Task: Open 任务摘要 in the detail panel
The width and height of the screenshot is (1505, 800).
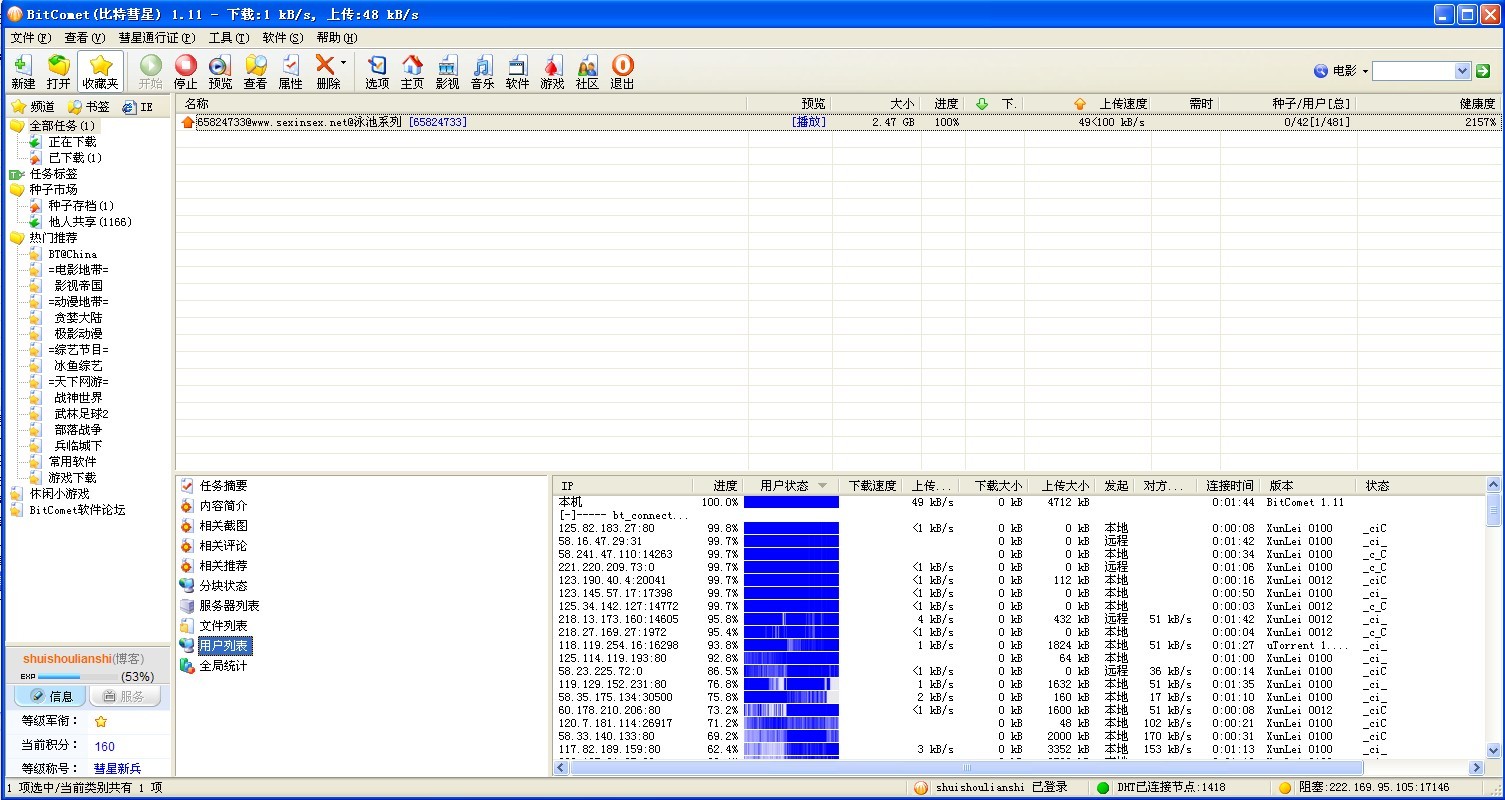Action: pyautogui.click(x=223, y=486)
